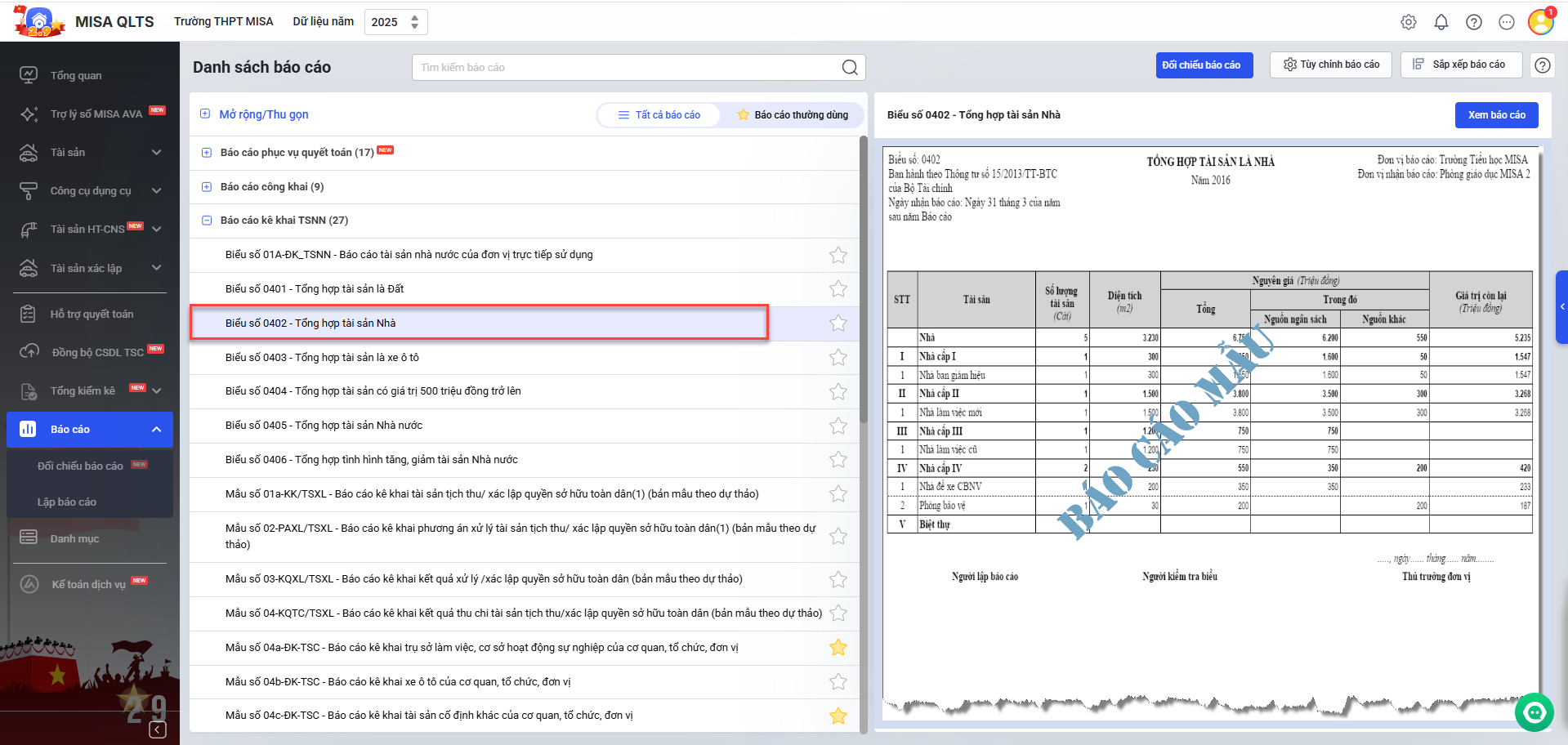The height and width of the screenshot is (745, 1568).
Task: Open Lập báo cáo in the sidebar
Action: pyautogui.click(x=67, y=502)
